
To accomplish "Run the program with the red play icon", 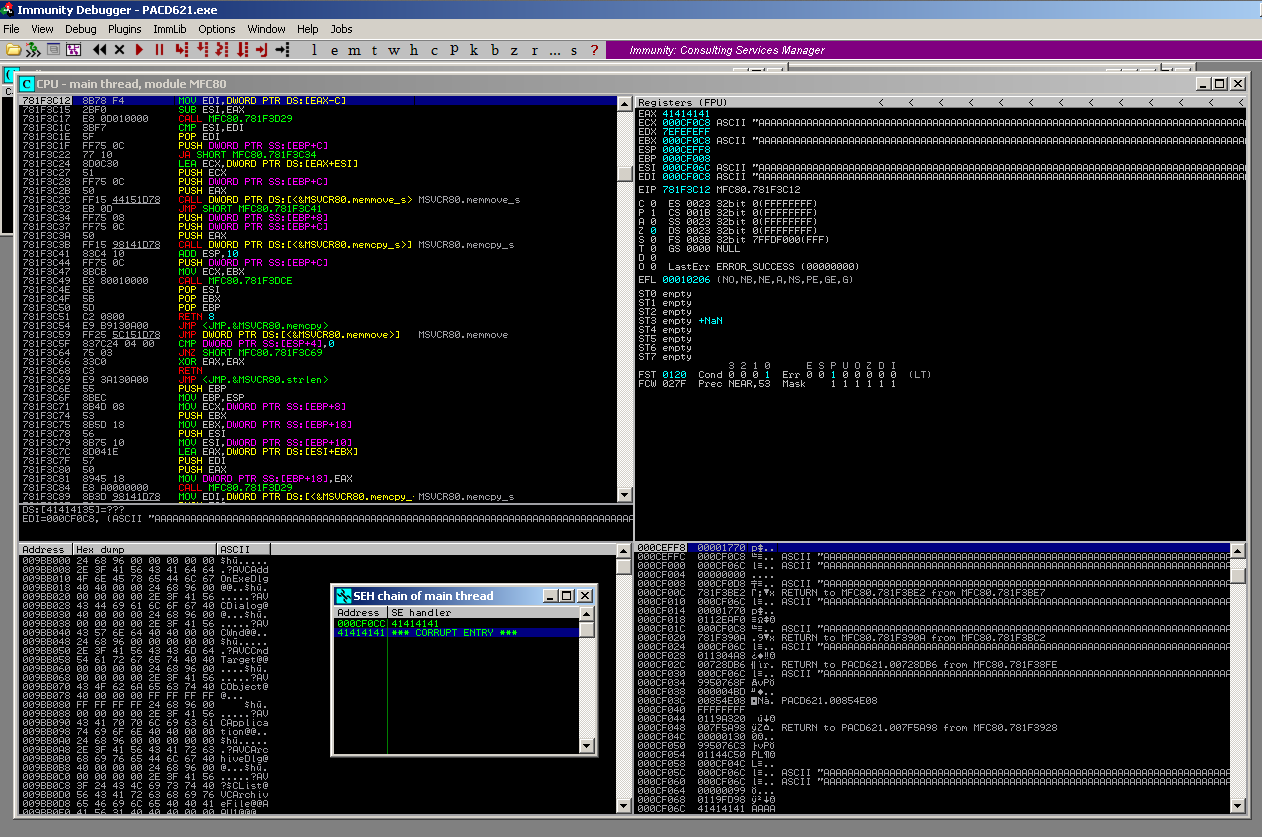I will tap(140, 49).
